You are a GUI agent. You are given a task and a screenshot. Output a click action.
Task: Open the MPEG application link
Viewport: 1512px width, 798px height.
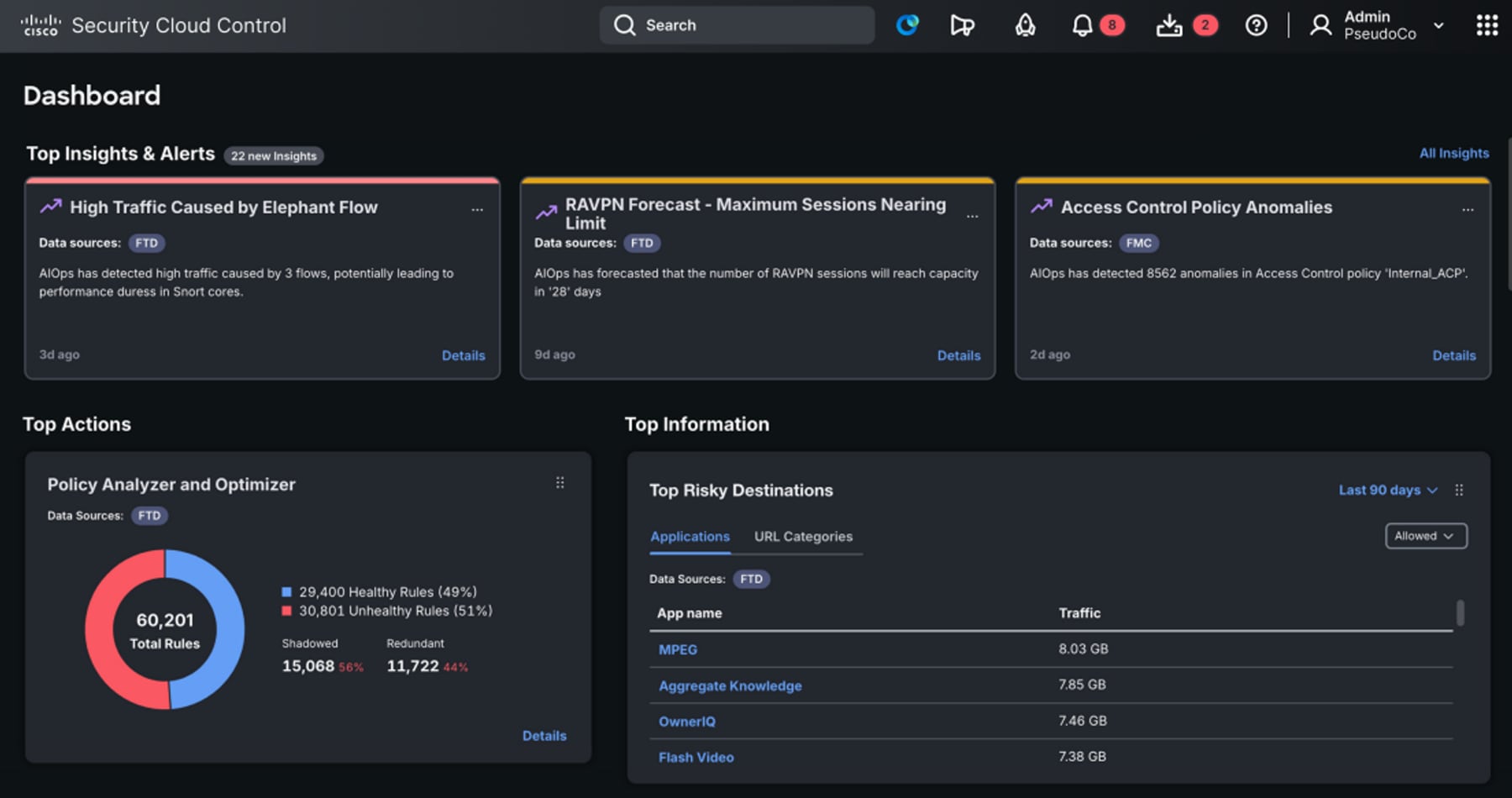click(x=677, y=648)
